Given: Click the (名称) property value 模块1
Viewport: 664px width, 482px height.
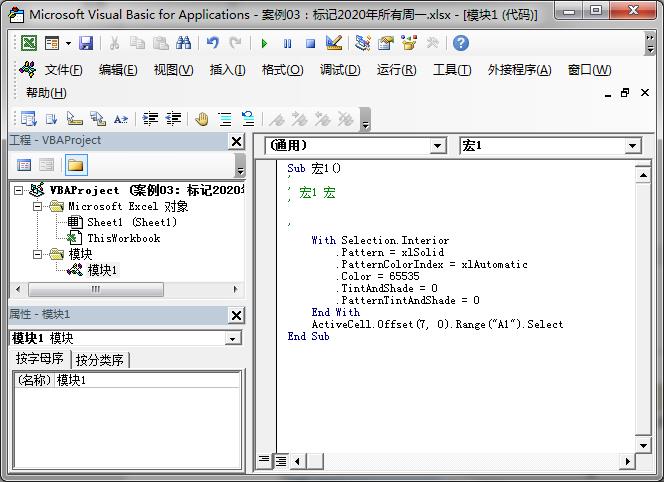Looking at the screenshot, I should point(147,380).
